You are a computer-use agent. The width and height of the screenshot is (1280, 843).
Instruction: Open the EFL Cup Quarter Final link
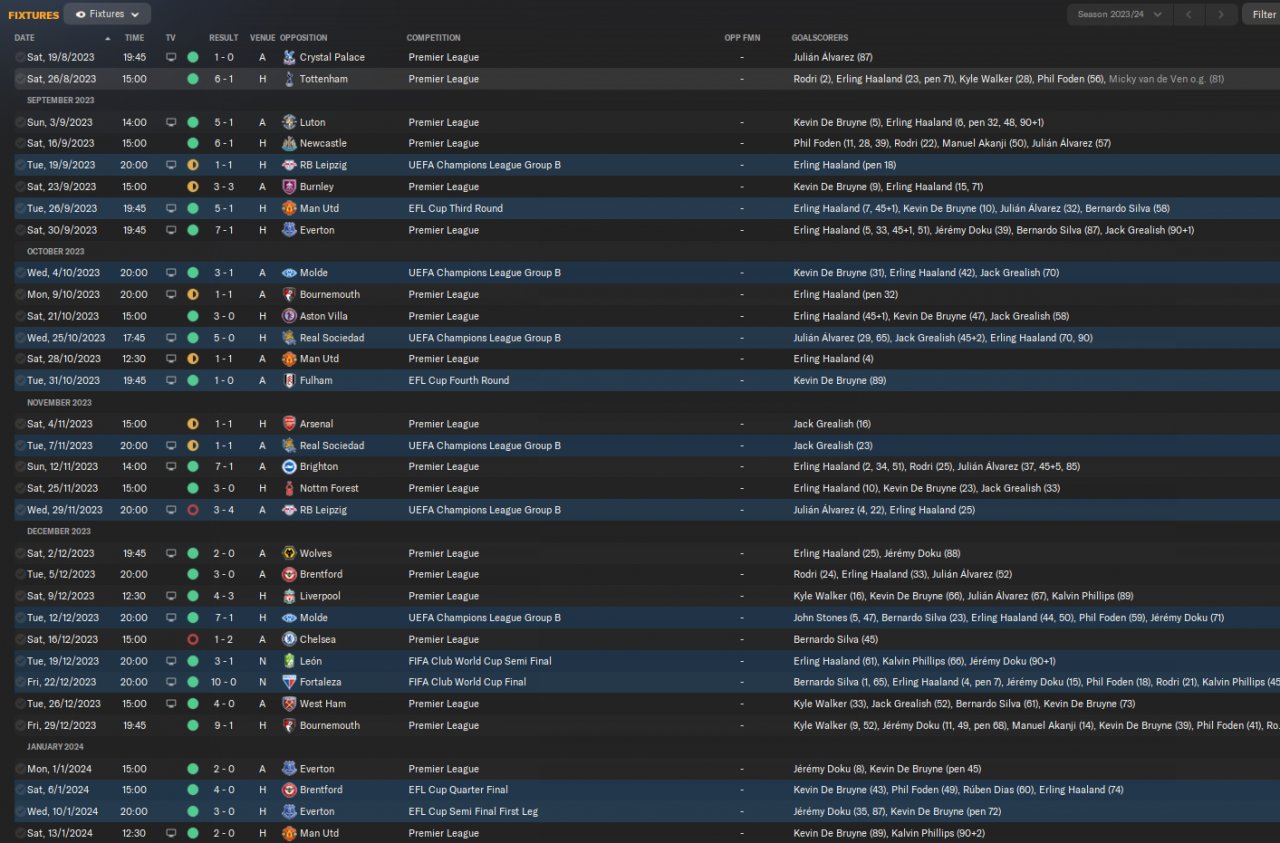point(458,790)
